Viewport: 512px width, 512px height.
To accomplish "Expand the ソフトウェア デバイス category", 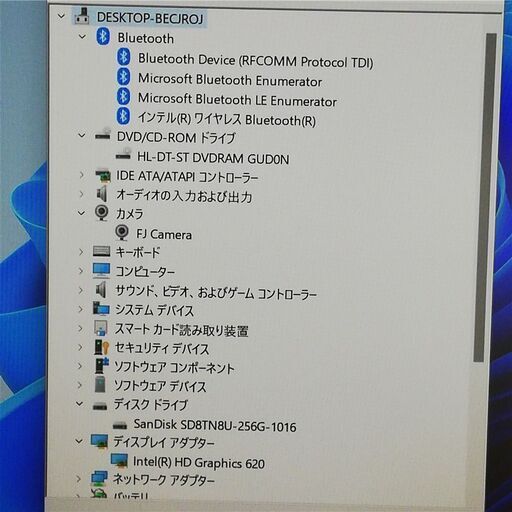I will [79, 385].
